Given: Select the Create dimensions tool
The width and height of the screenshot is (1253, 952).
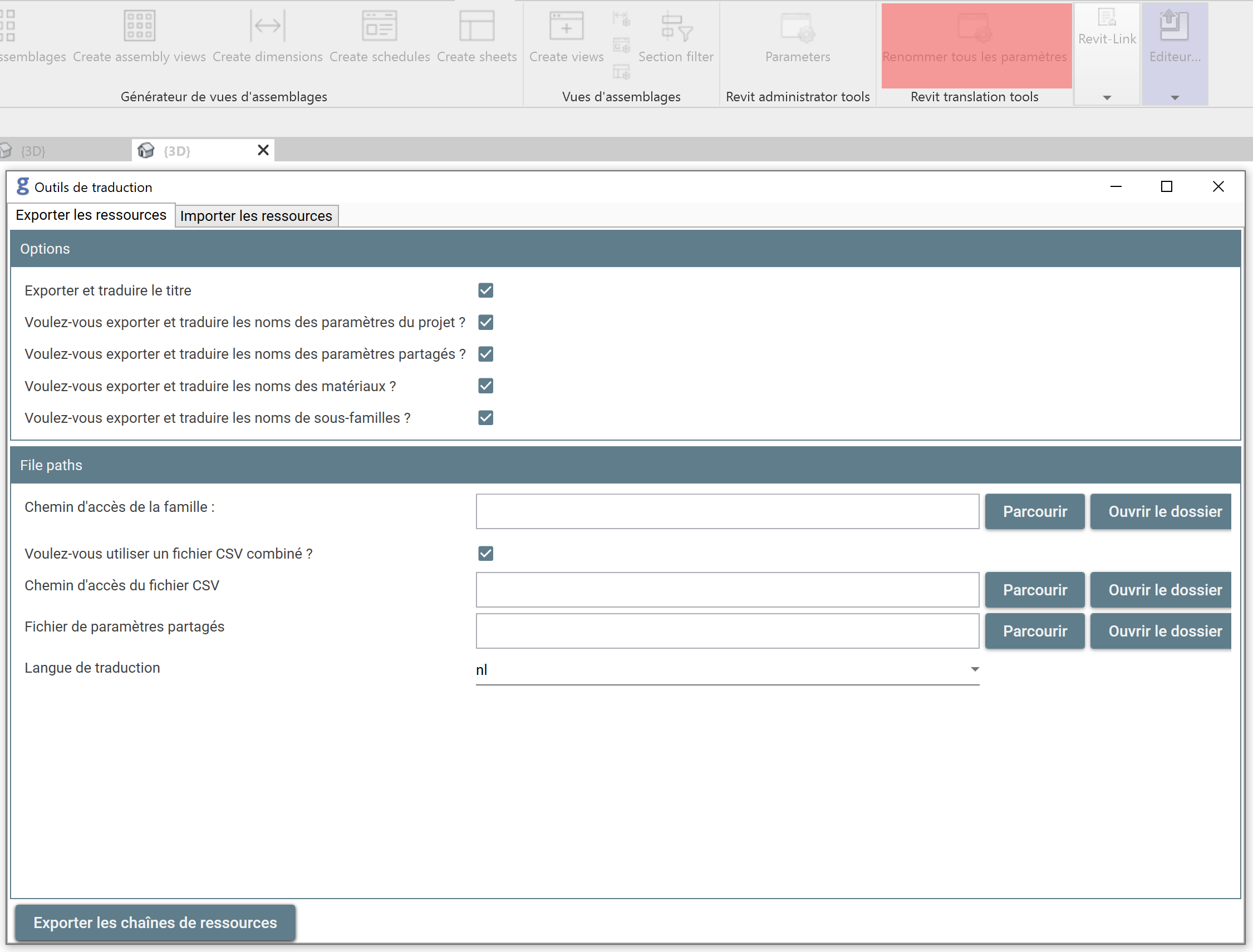Looking at the screenshot, I should click(x=267, y=27).
